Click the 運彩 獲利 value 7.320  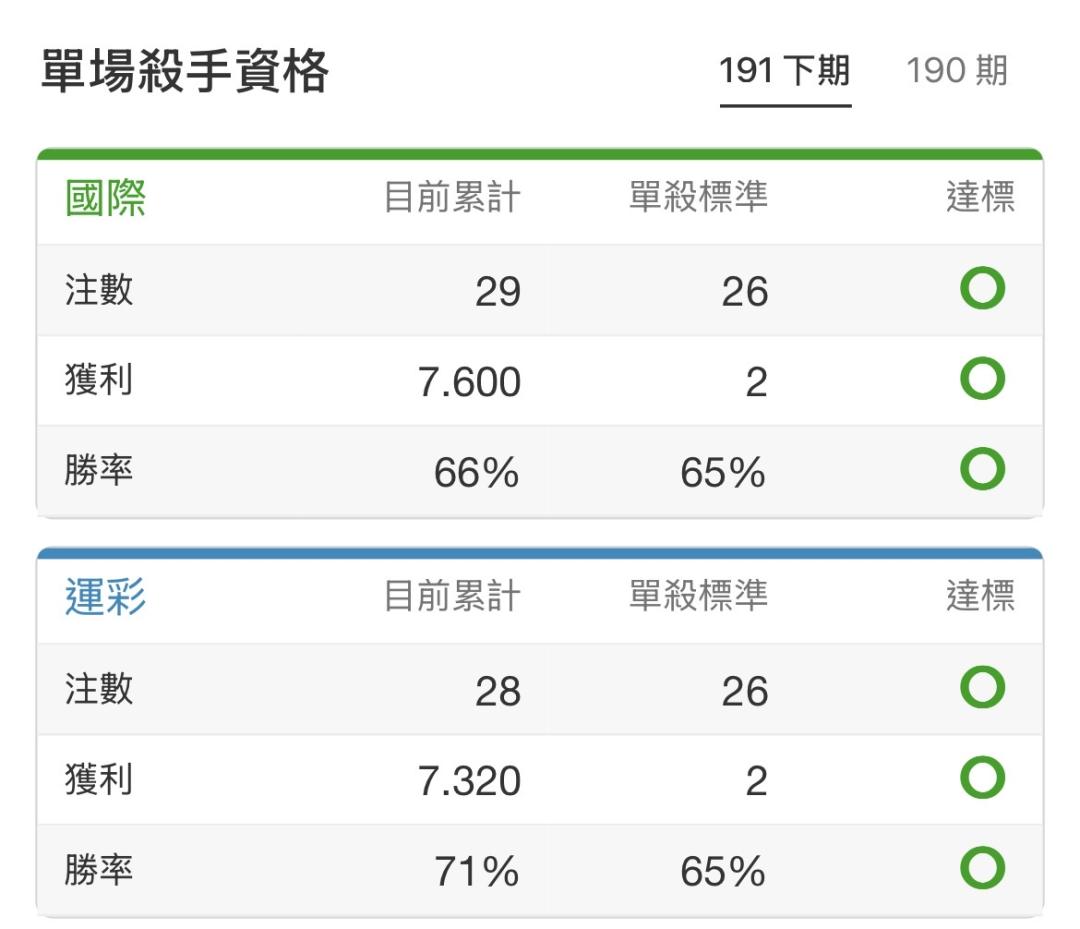(469, 780)
